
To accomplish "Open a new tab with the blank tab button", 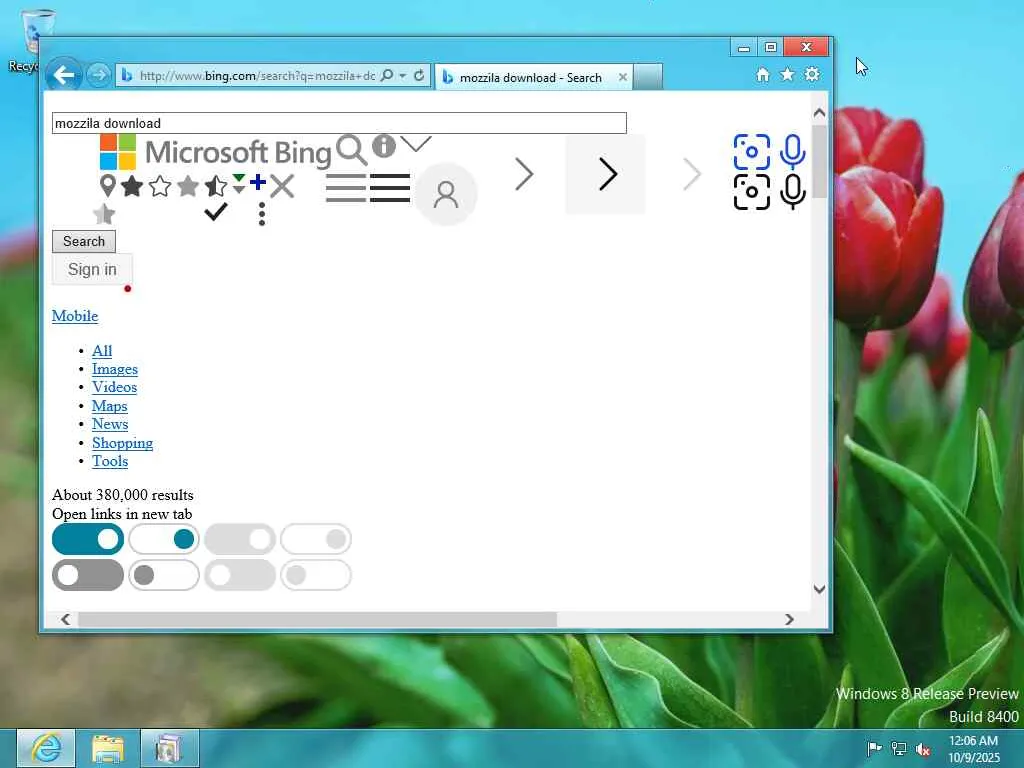I will [648, 76].
